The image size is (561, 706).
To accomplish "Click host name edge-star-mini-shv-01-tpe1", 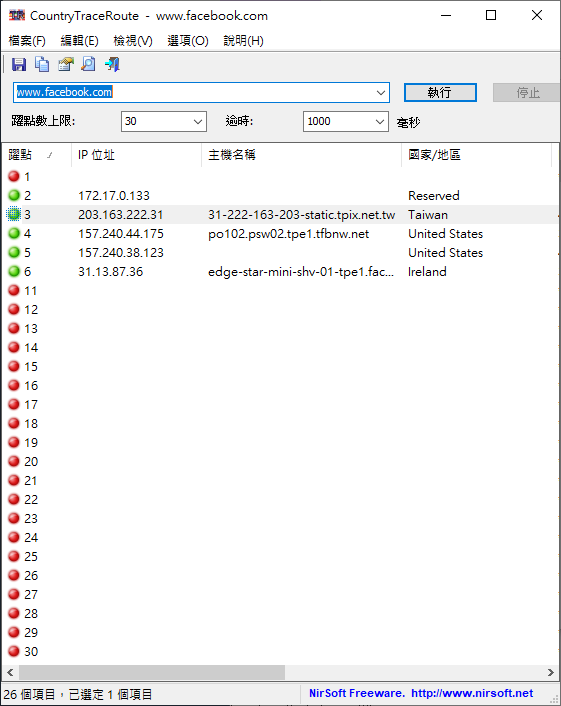I will (301, 271).
